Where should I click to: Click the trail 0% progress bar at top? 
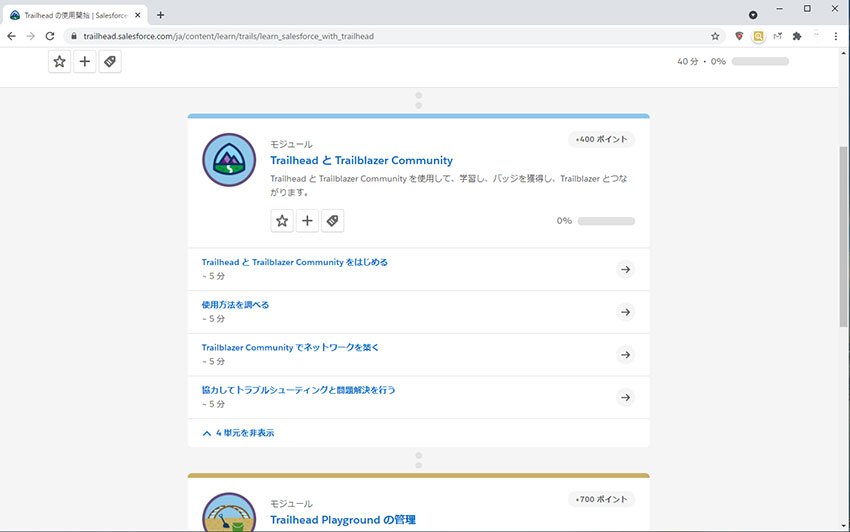coord(760,61)
